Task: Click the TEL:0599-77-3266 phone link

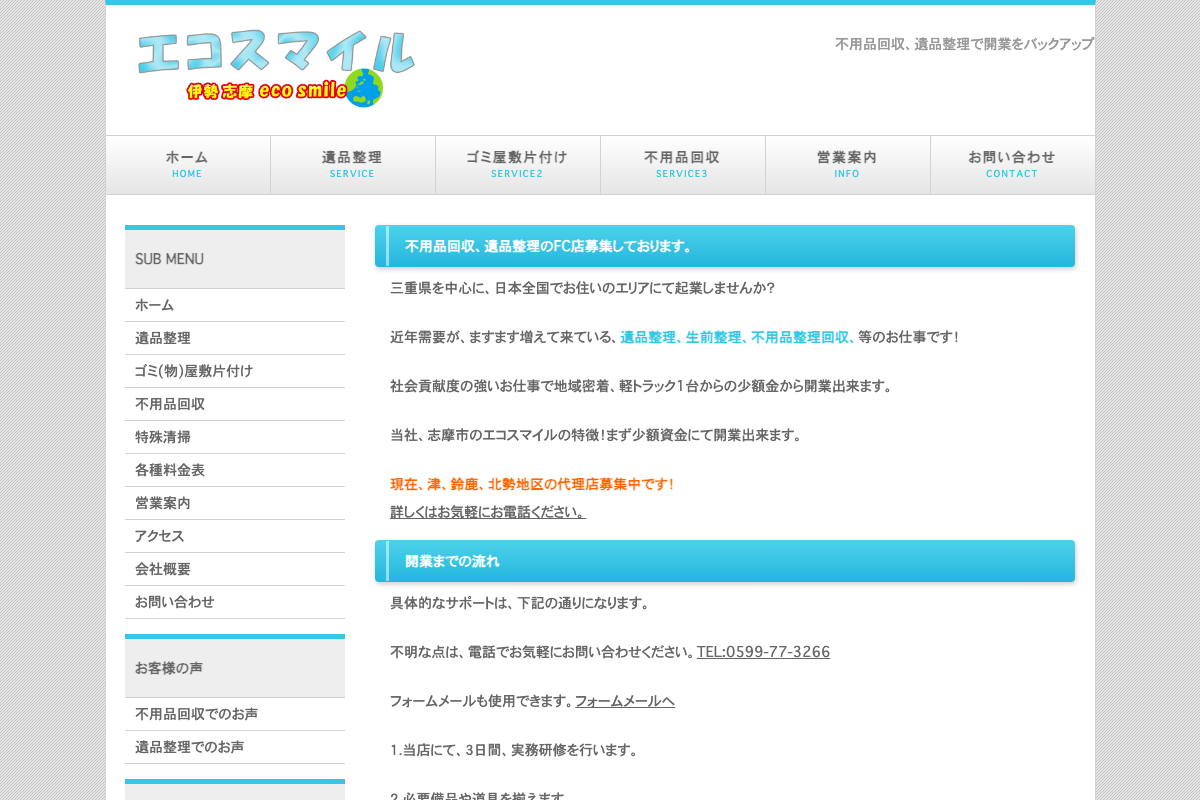Action: 763,652
